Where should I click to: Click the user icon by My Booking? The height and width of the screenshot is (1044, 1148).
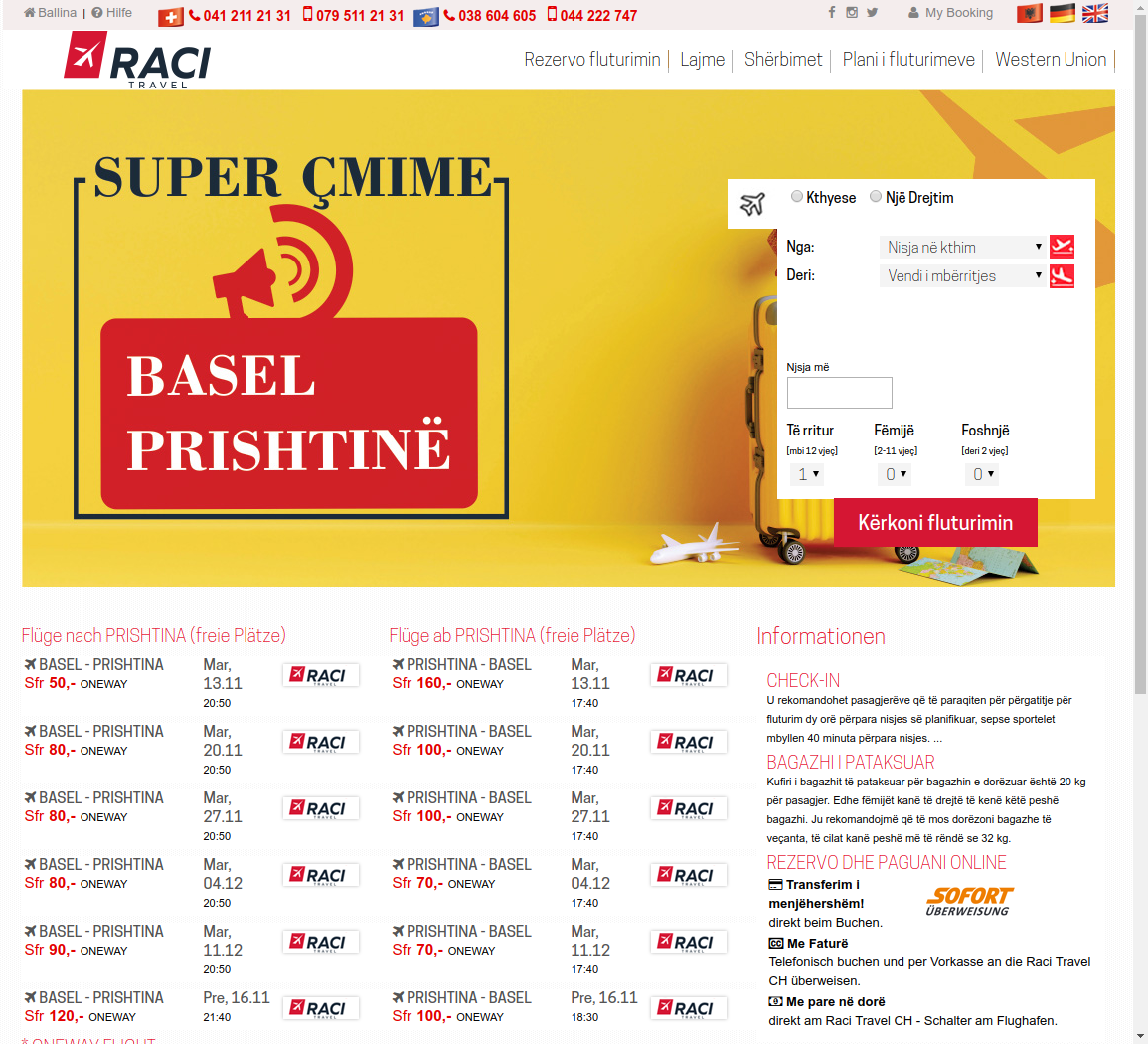pyautogui.click(x=913, y=13)
